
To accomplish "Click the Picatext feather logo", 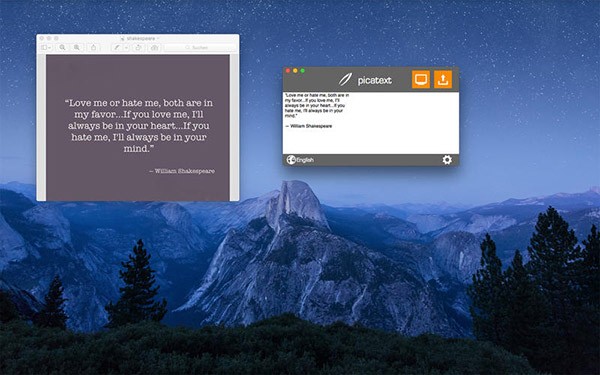I will [345, 79].
